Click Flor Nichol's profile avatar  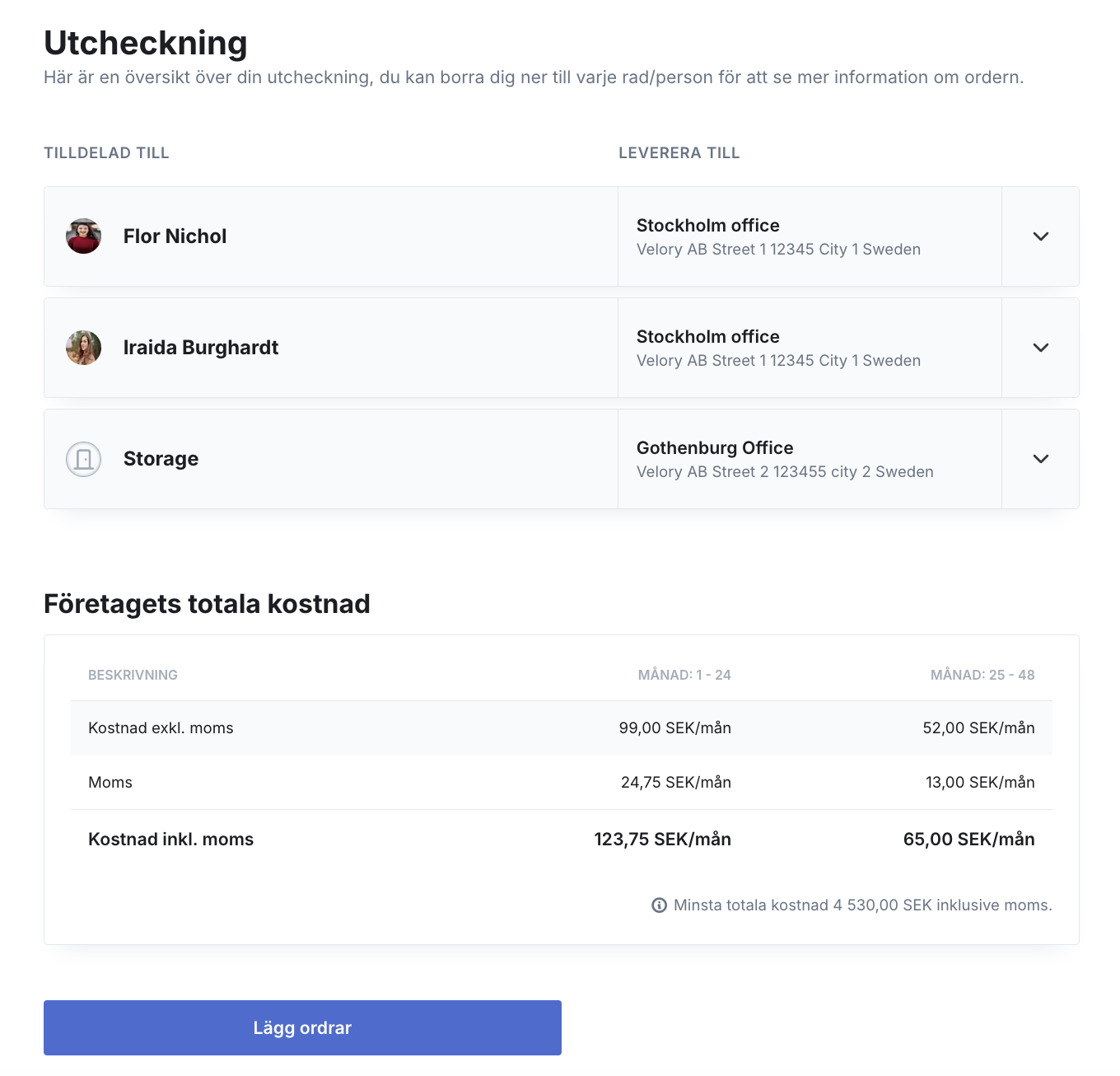point(83,236)
